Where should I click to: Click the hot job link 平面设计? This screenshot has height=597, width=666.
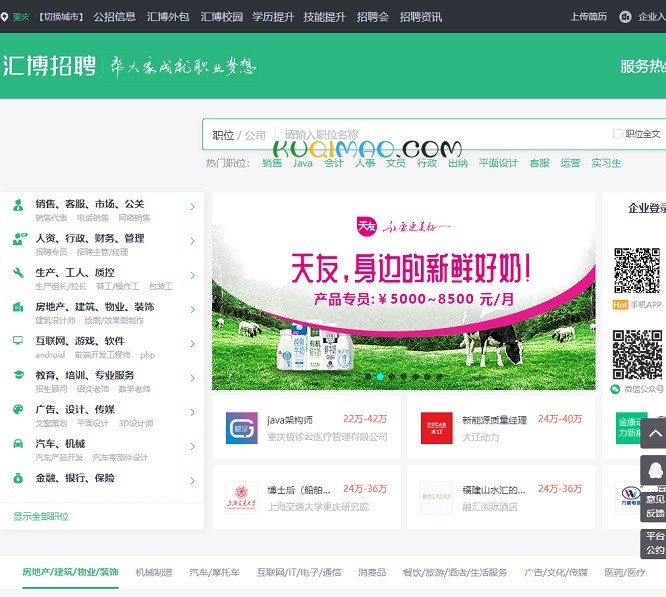(x=499, y=163)
